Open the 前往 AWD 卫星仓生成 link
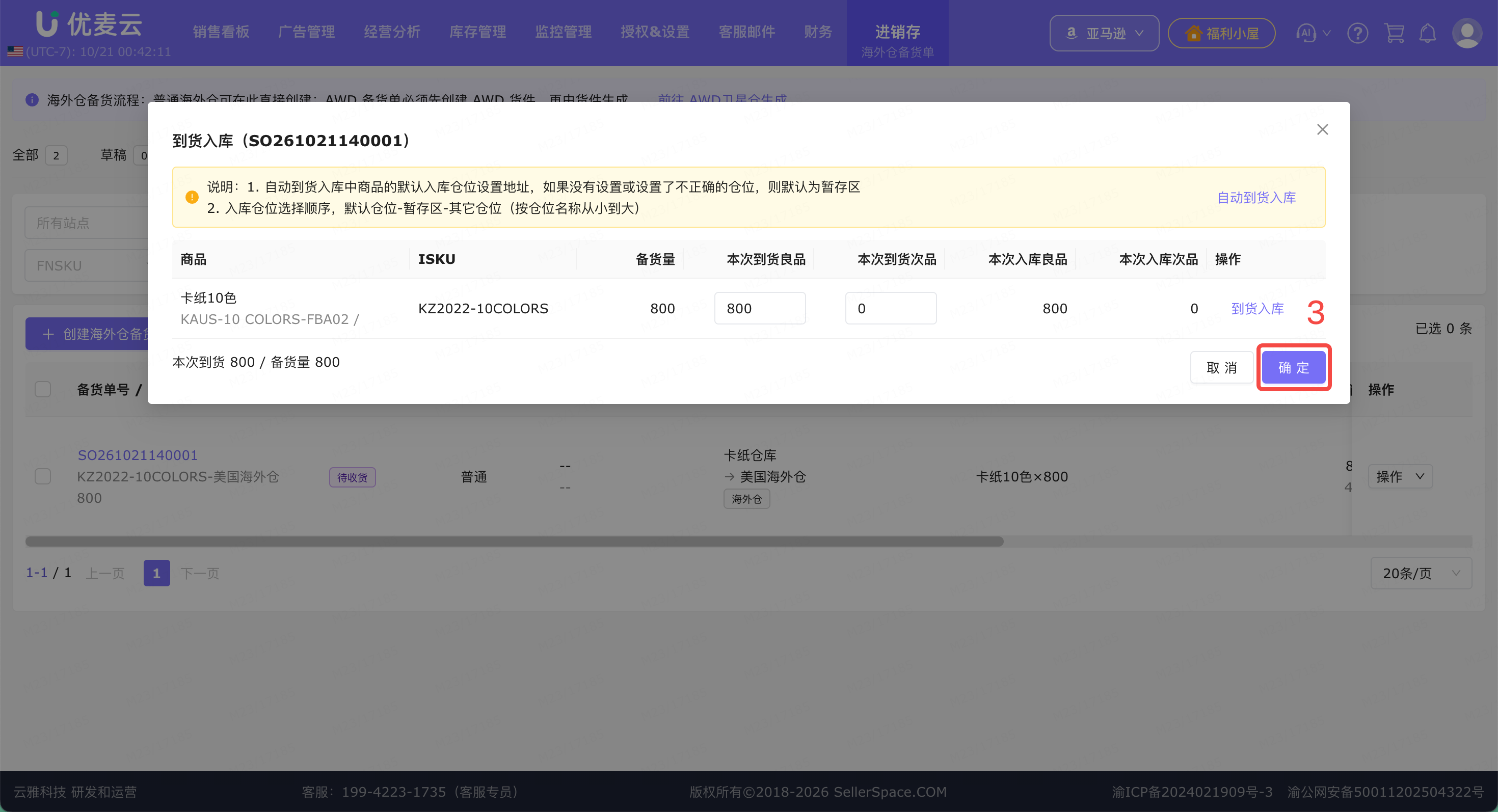 723,100
